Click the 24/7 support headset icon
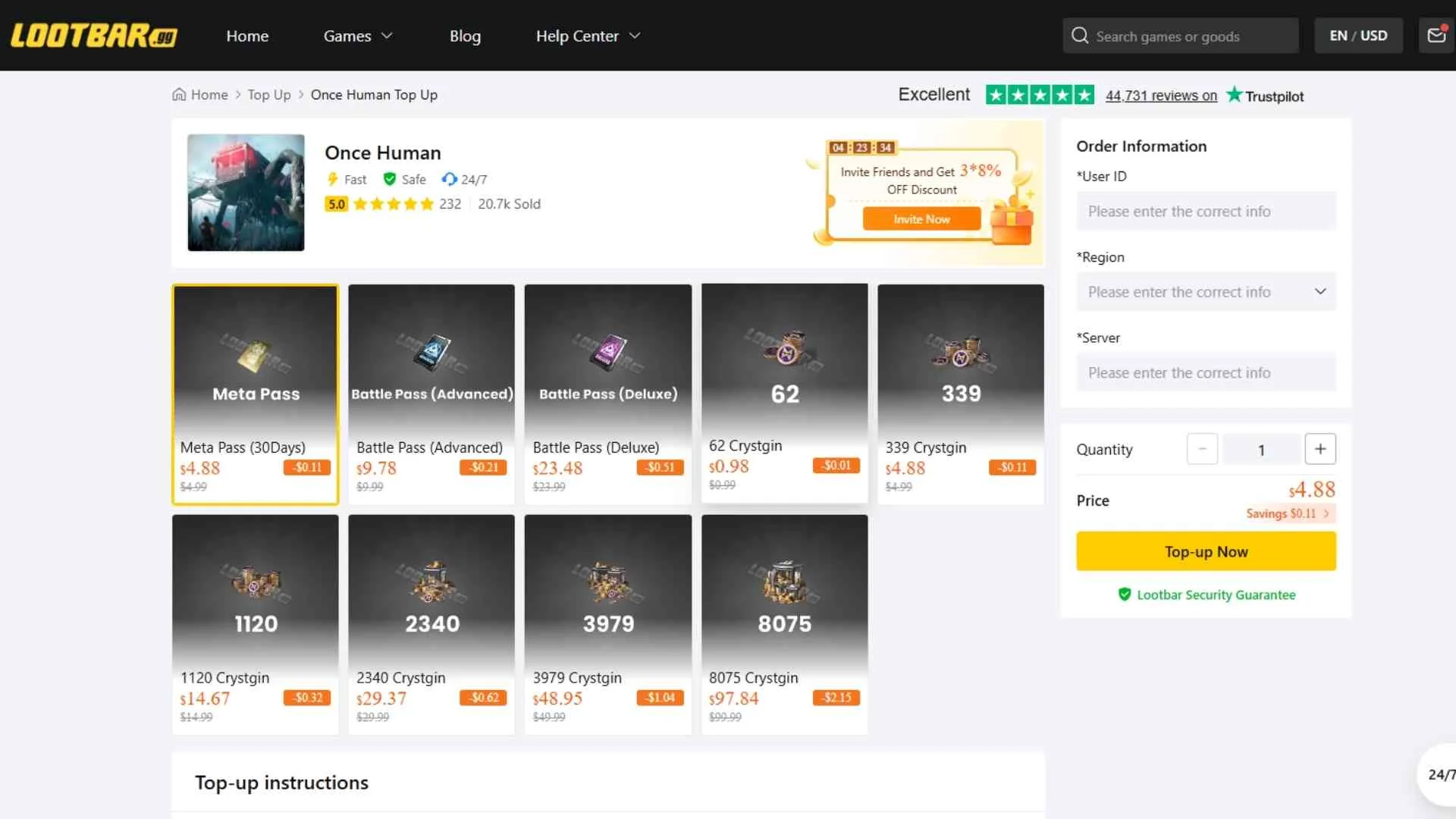 pyautogui.click(x=450, y=179)
